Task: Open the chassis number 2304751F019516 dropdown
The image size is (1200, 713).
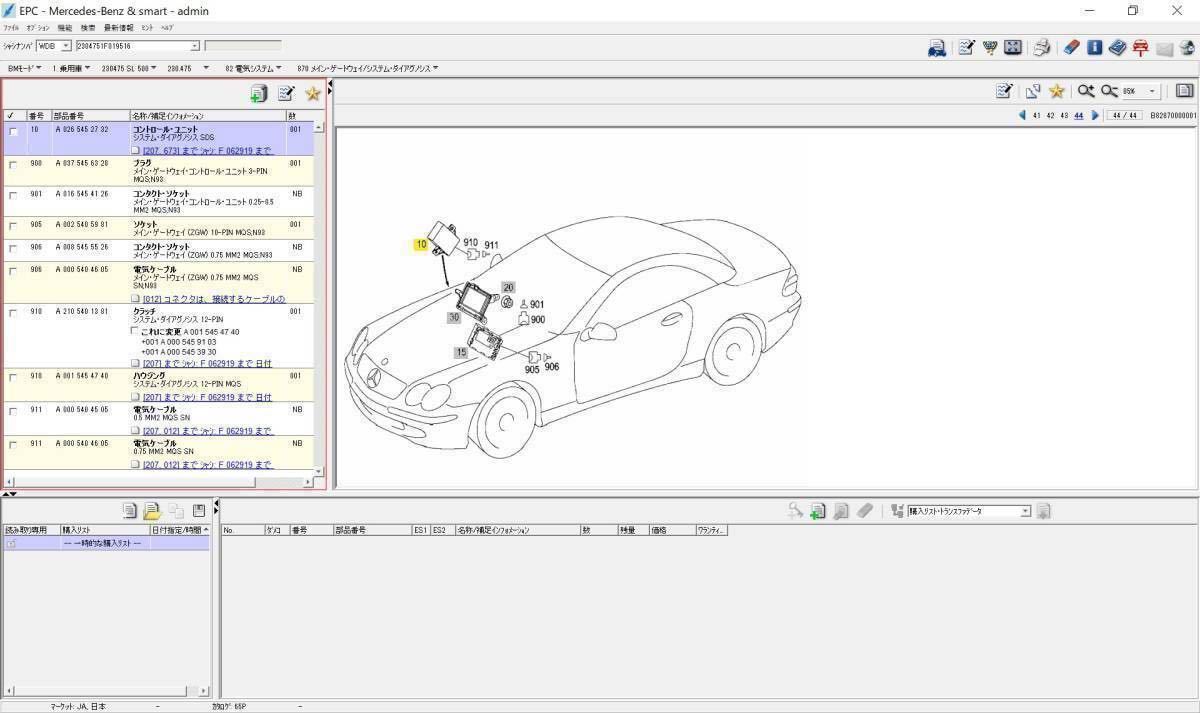Action: click(x=195, y=46)
